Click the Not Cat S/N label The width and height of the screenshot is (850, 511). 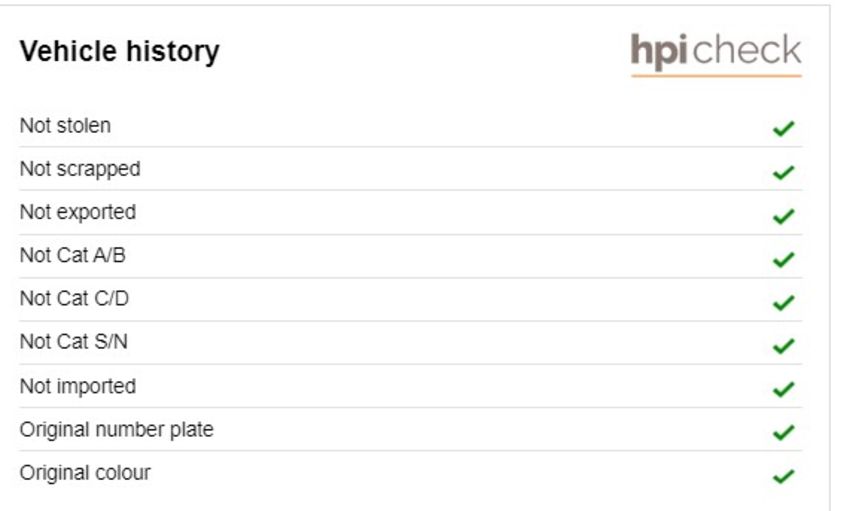click(74, 342)
